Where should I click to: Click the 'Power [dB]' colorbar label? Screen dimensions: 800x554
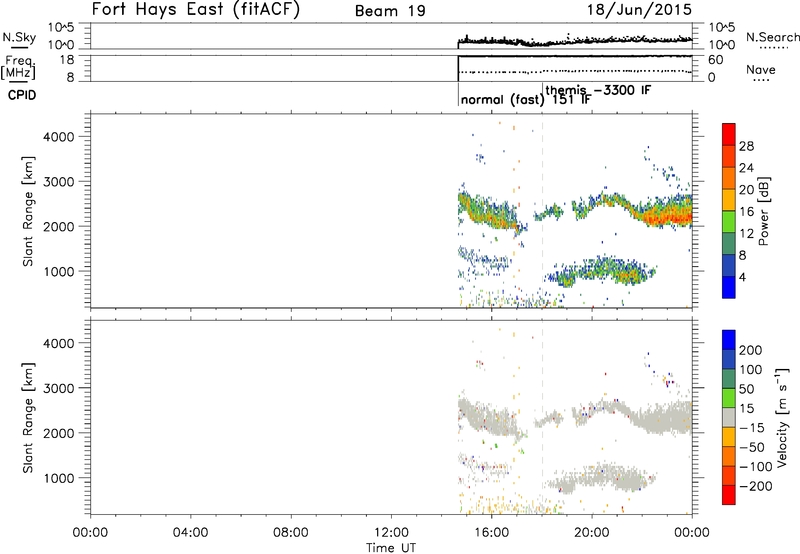coord(764,211)
